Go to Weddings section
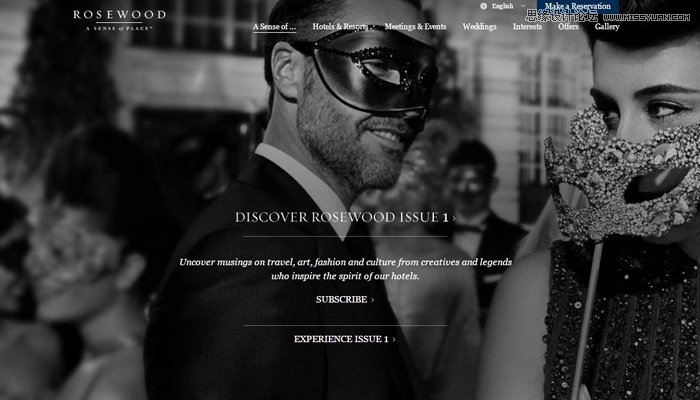The height and width of the screenshot is (400, 700). click(479, 27)
